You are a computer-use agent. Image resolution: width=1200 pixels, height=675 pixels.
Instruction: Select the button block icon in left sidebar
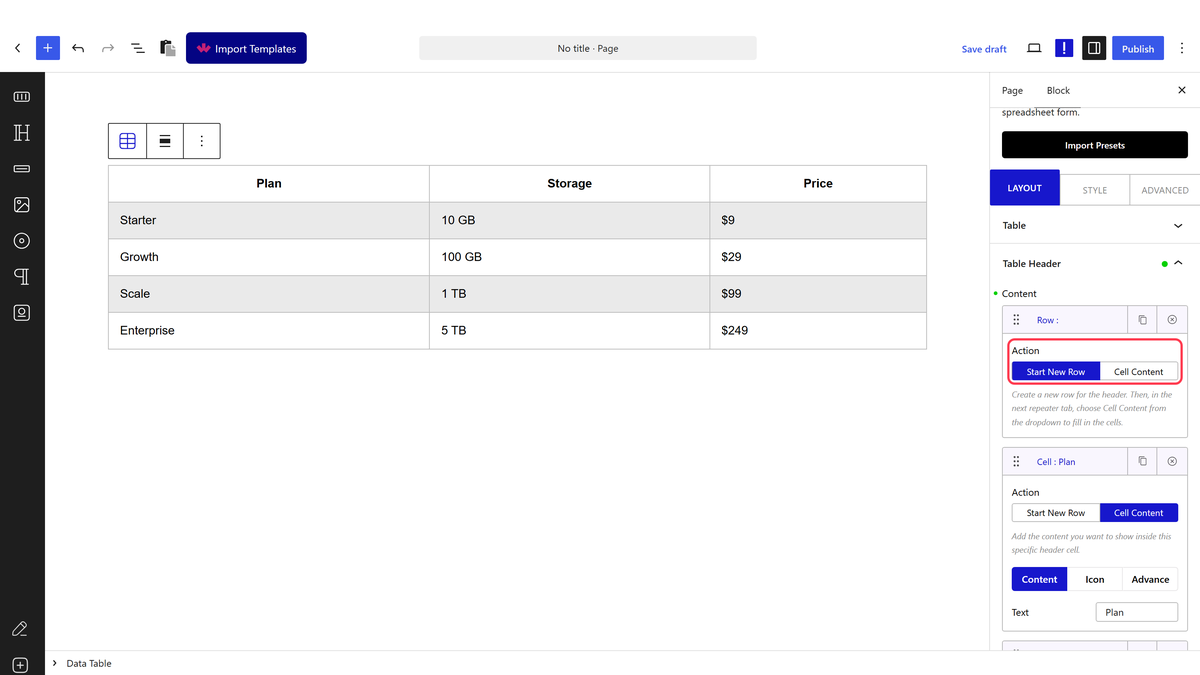22,169
